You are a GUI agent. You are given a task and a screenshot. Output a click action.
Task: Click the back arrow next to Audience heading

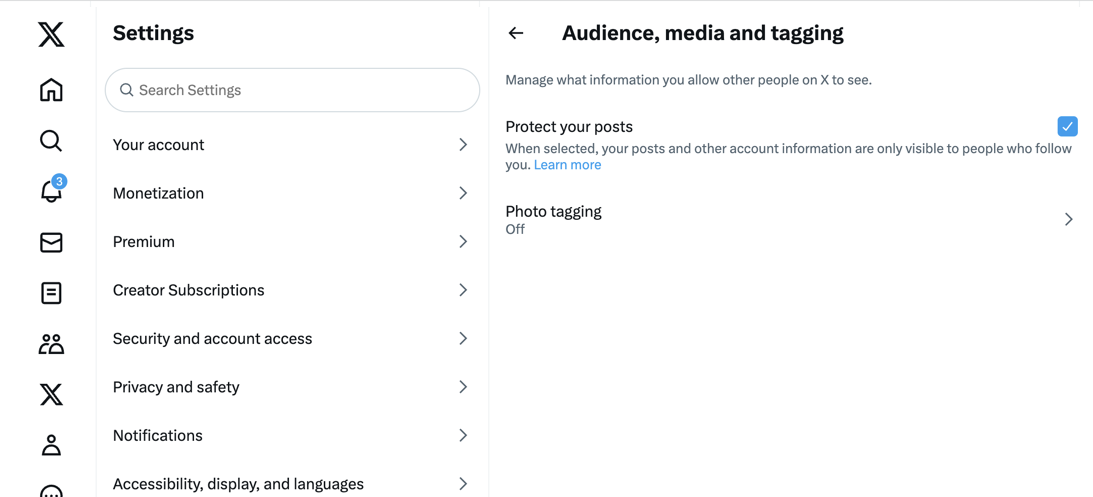pos(516,33)
